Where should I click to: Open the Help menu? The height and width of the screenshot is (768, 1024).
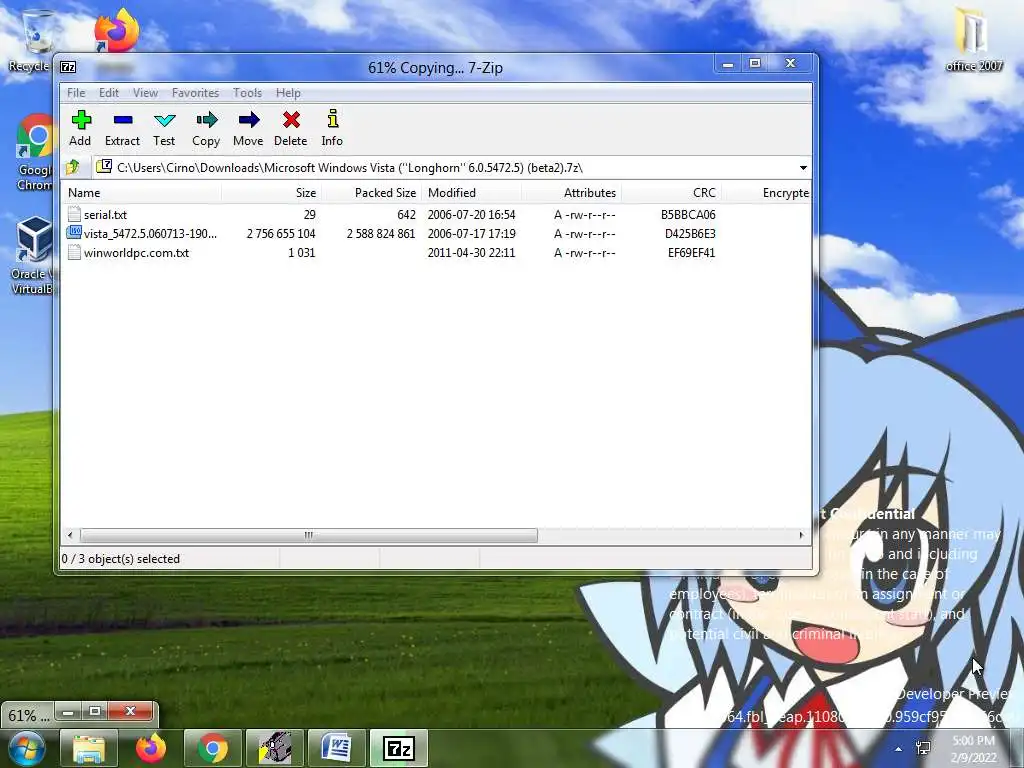pyautogui.click(x=288, y=93)
